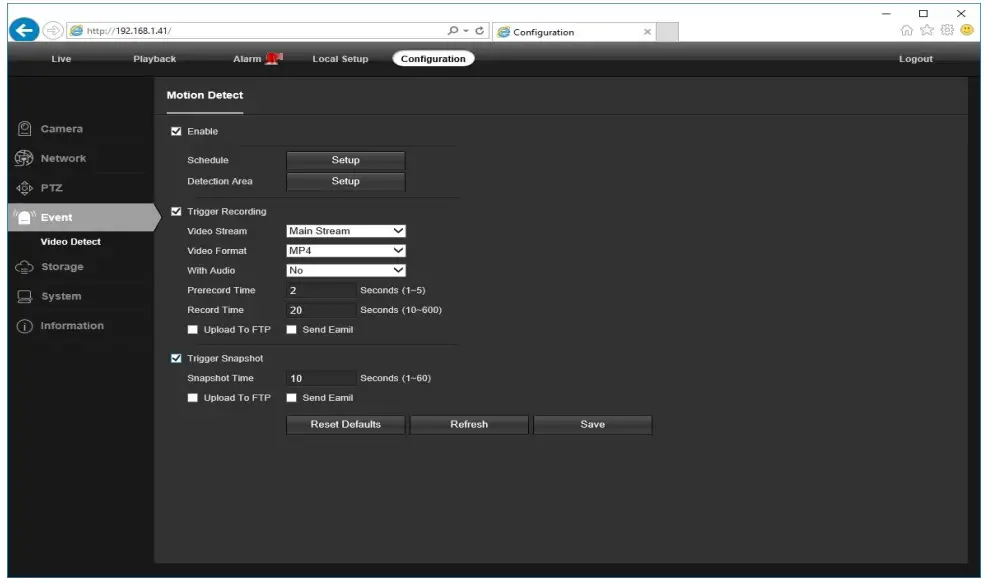Click the page icon in address bar
The width and height of the screenshot is (988, 583).
pos(76,30)
